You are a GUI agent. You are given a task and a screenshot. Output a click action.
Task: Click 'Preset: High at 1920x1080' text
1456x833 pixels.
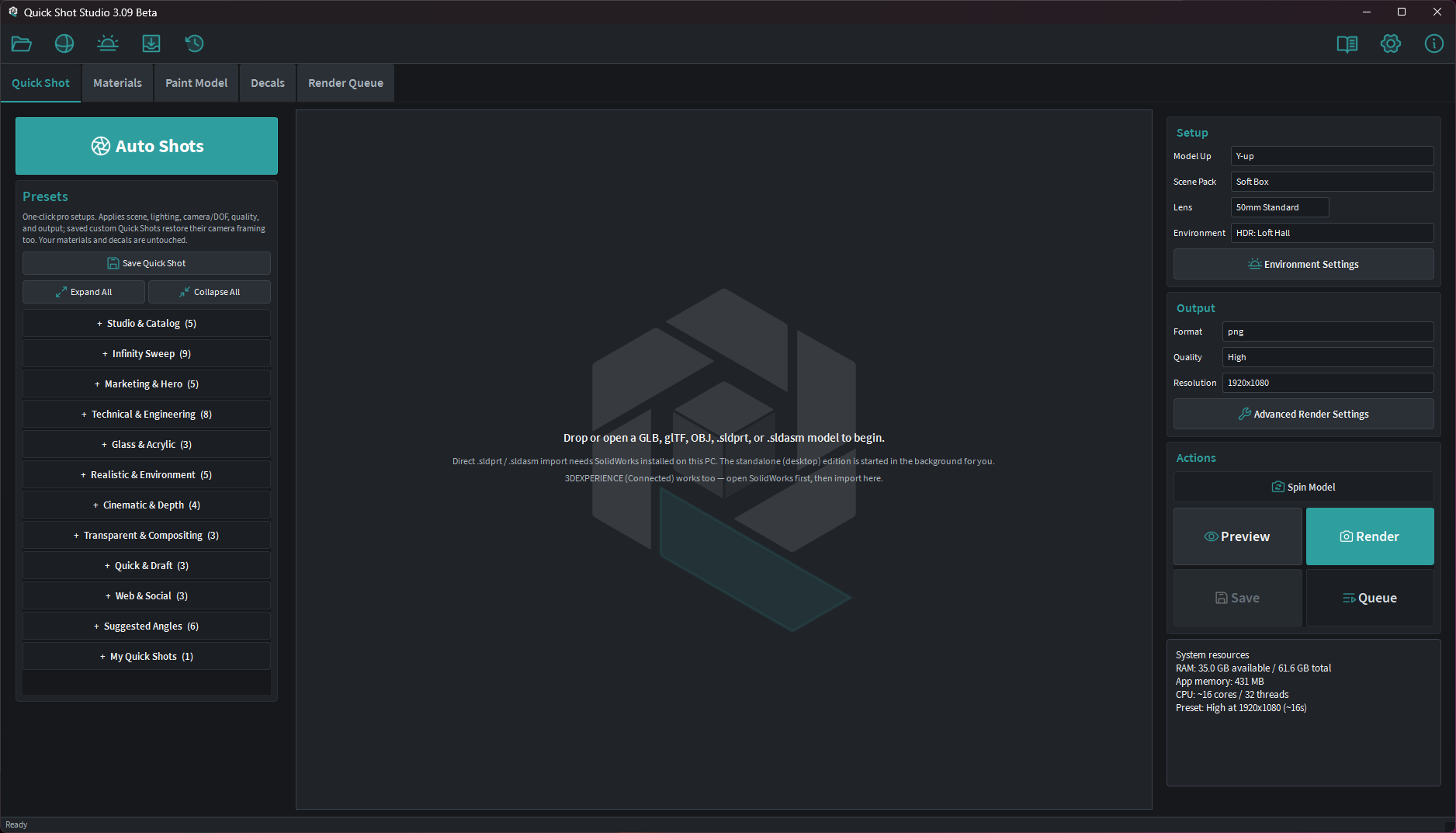(x=1241, y=708)
